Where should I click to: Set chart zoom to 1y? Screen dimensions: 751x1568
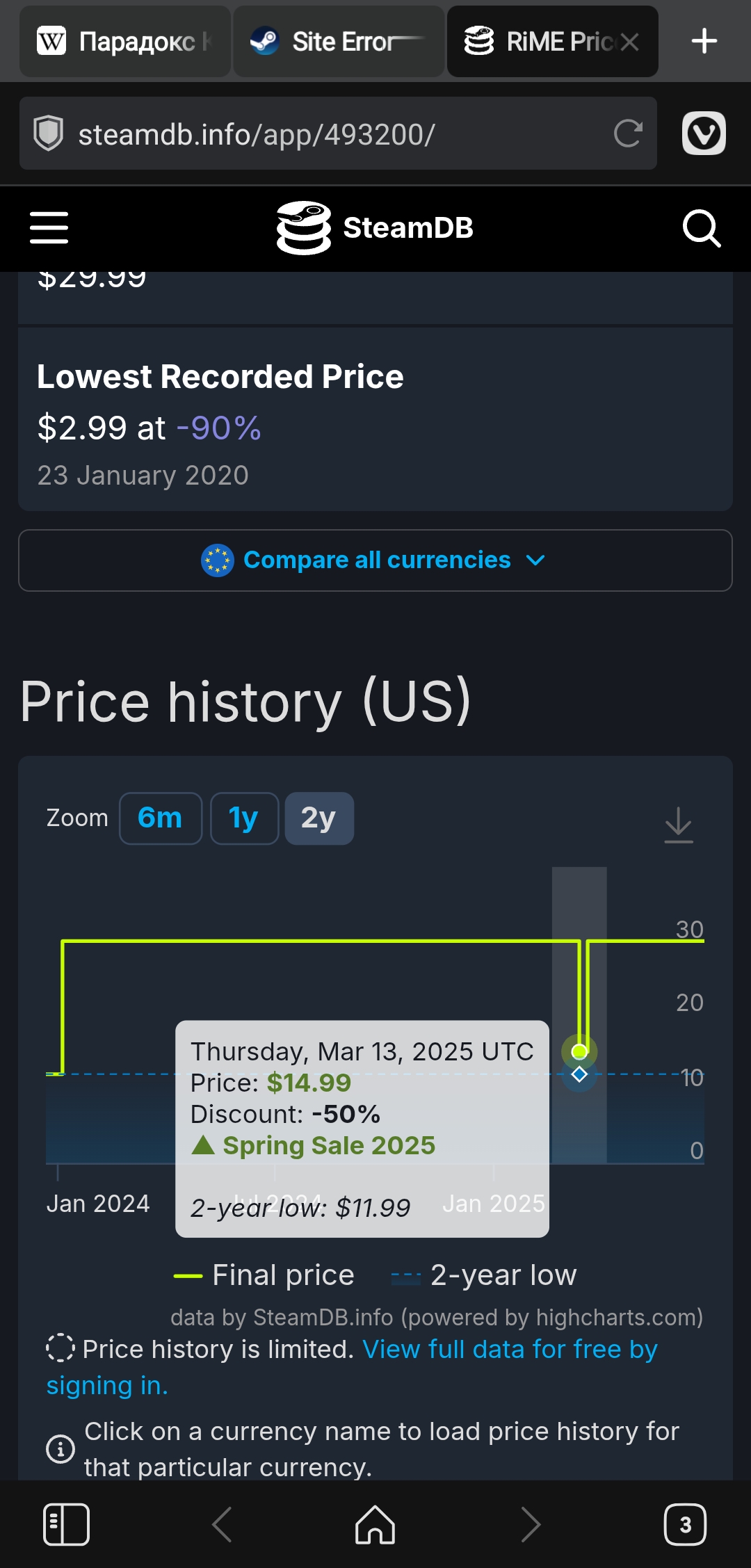(244, 818)
